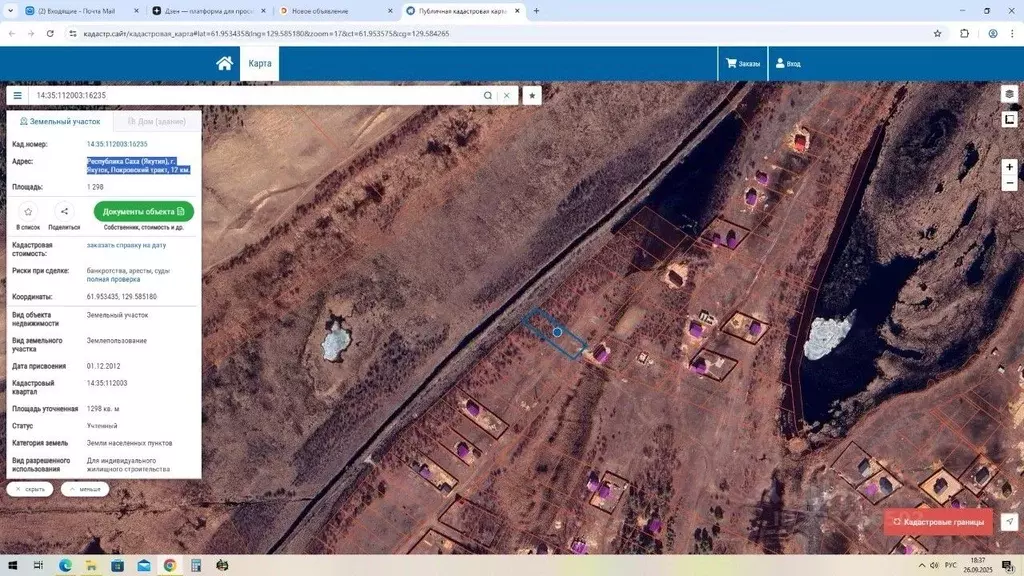This screenshot has height=576, width=1024.
Task: Click the cadastral number search input field
Action: (250, 95)
